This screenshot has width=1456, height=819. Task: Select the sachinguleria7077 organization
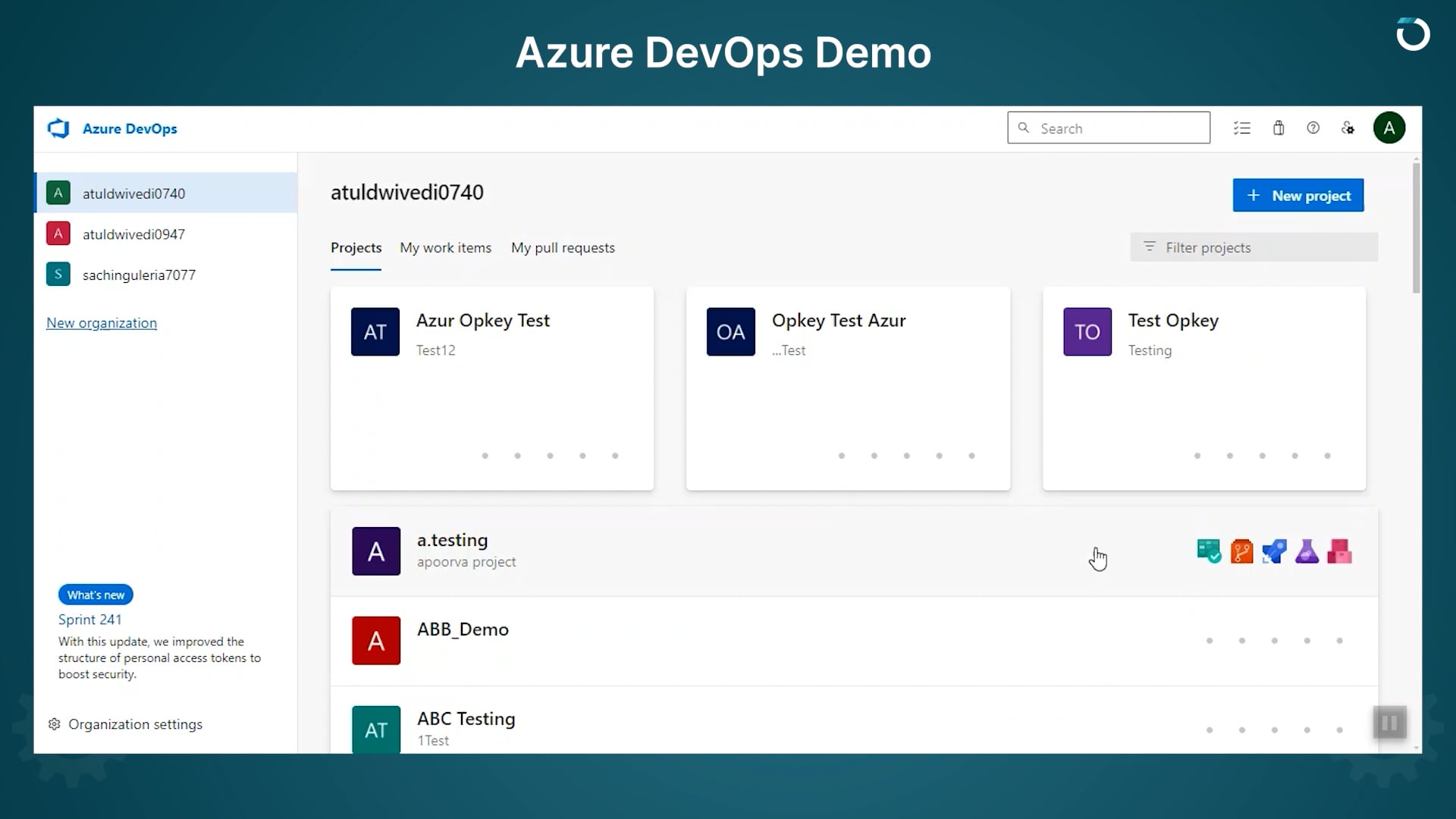(139, 275)
